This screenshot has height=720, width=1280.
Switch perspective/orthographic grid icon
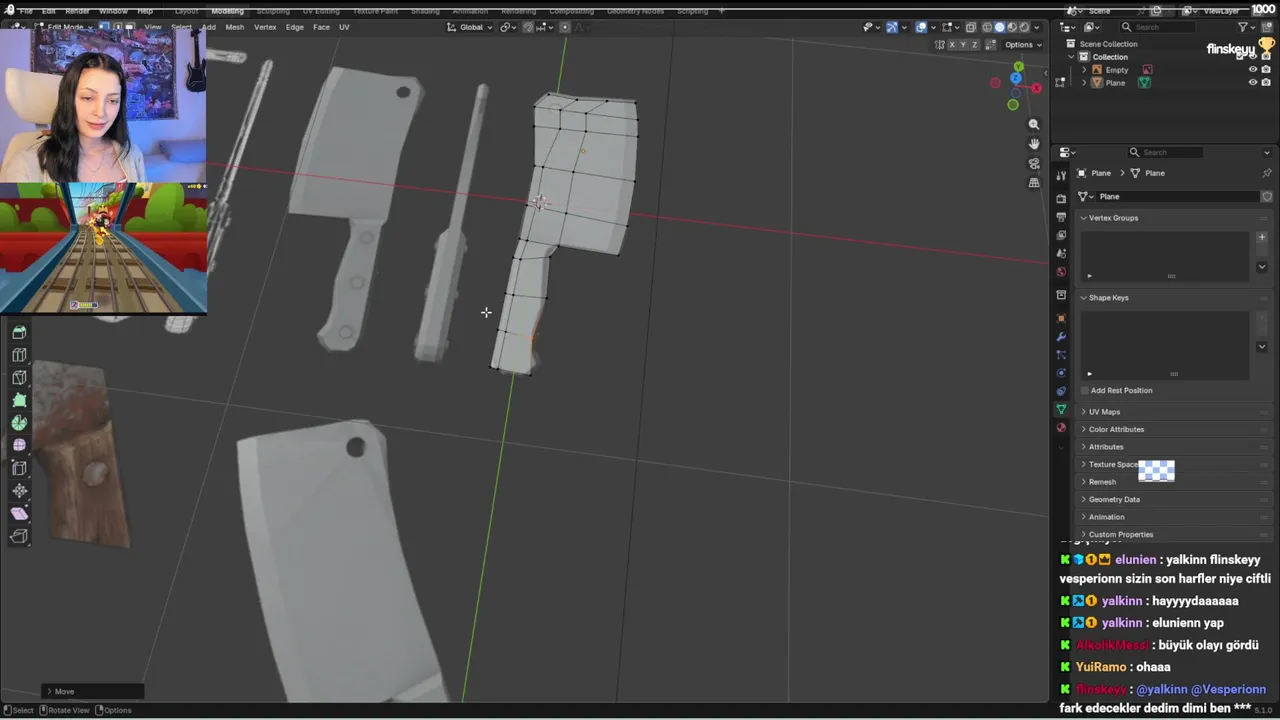click(x=1034, y=182)
